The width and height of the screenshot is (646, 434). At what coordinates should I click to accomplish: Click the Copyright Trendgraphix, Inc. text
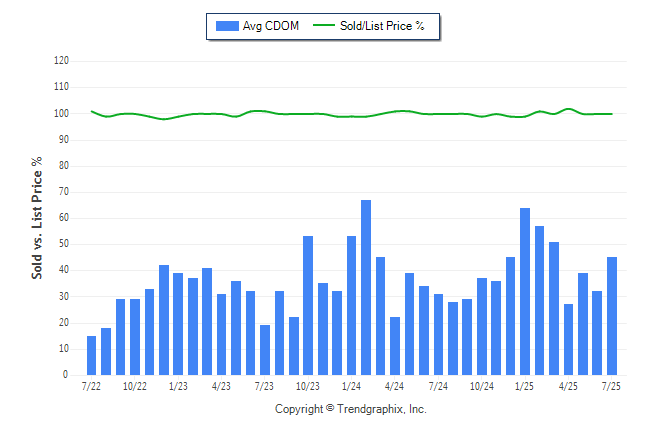coord(351,409)
